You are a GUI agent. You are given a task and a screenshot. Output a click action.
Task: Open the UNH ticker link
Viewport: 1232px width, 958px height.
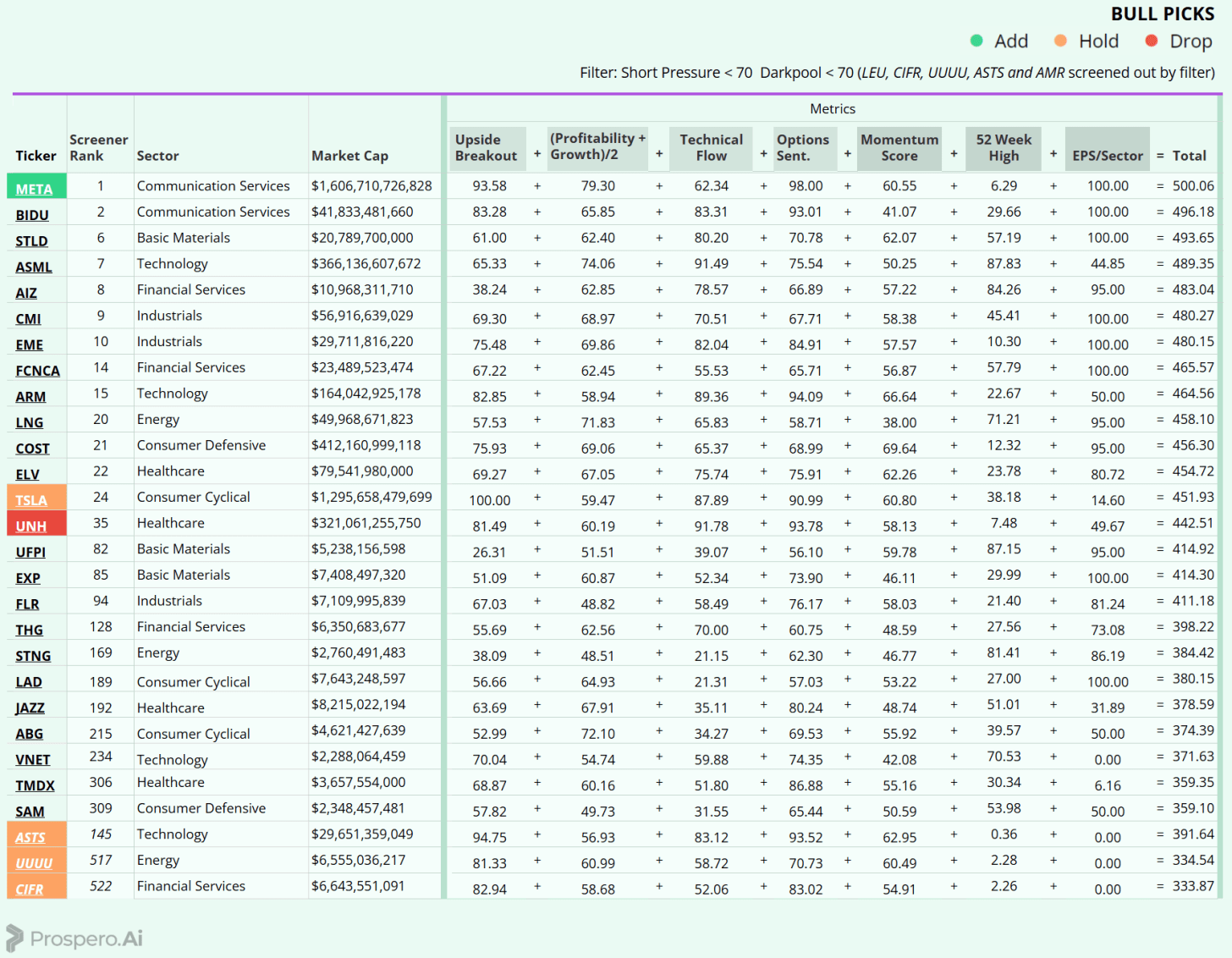click(x=30, y=526)
